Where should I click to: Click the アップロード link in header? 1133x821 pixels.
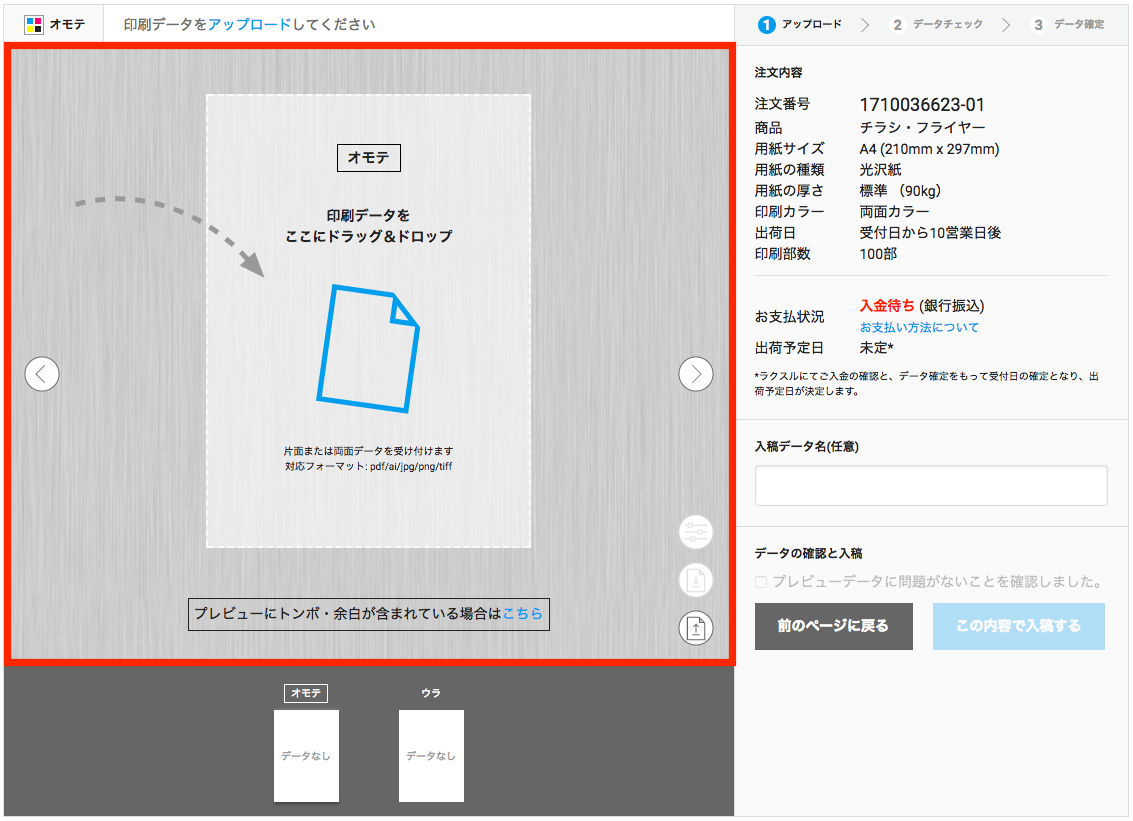point(249,24)
